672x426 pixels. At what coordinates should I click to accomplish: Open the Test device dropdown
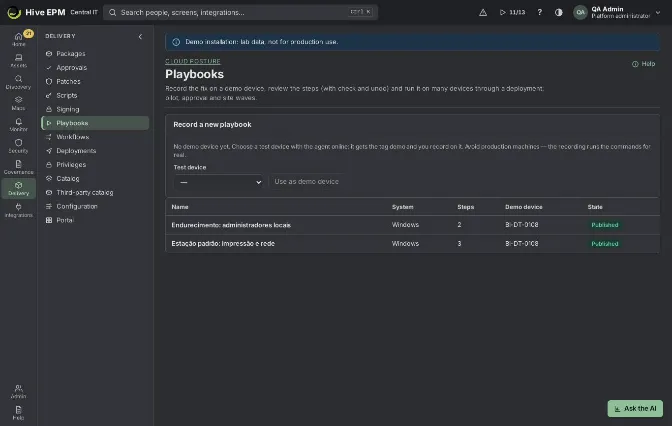pyautogui.click(x=218, y=182)
